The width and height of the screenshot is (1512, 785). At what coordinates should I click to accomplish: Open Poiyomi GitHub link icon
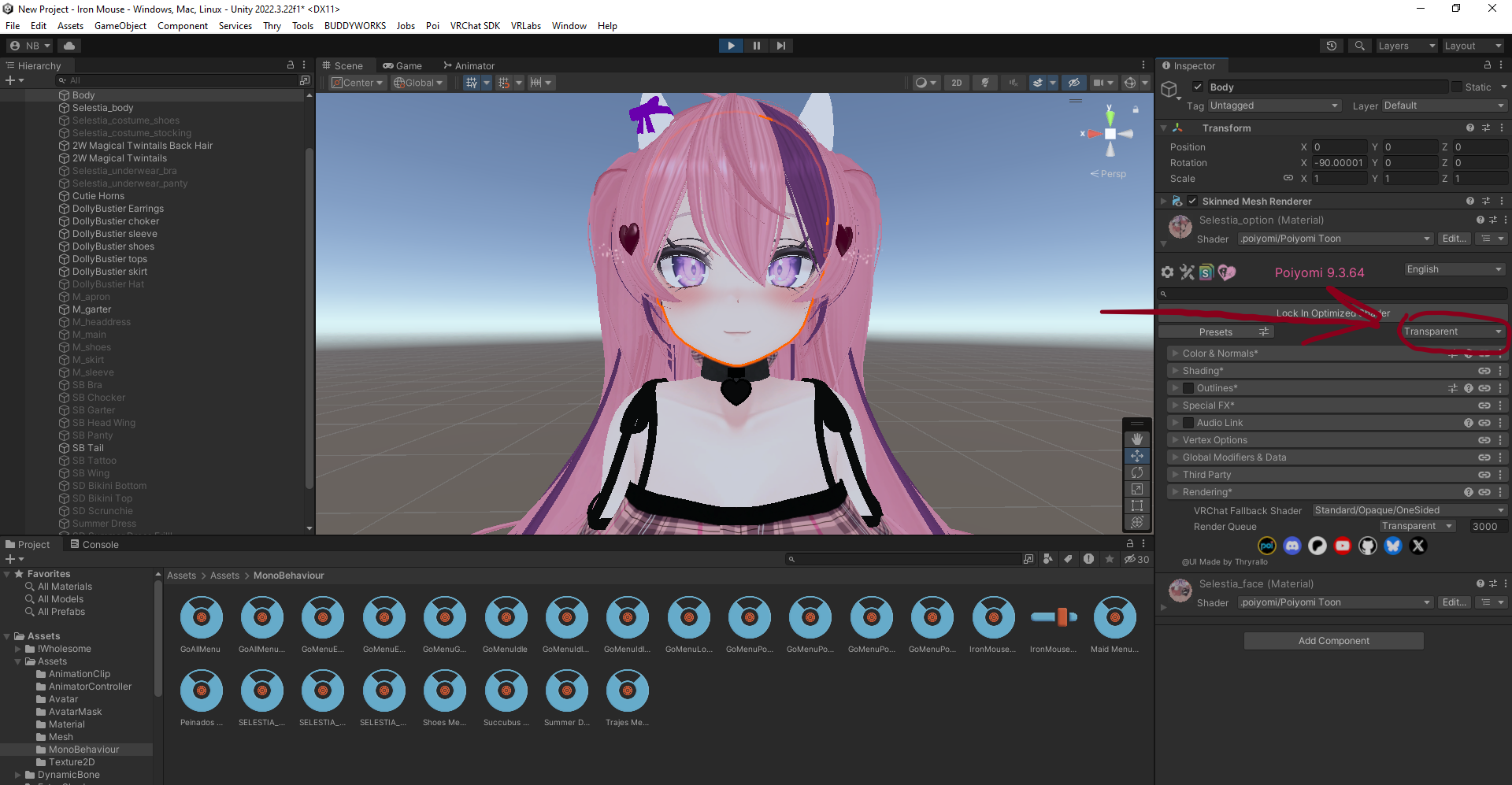(1368, 546)
